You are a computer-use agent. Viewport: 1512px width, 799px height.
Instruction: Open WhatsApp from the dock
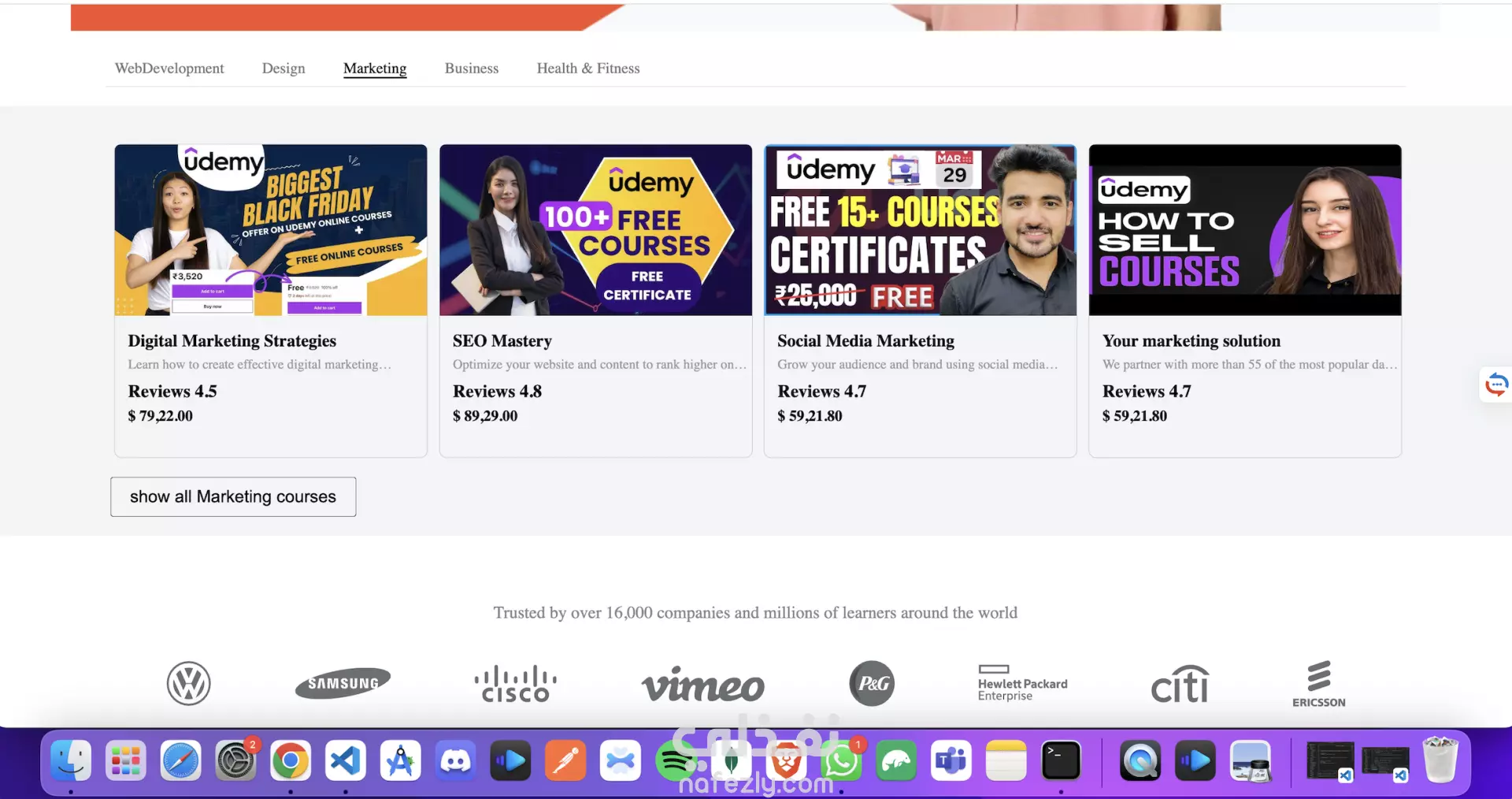pos(841,760)
